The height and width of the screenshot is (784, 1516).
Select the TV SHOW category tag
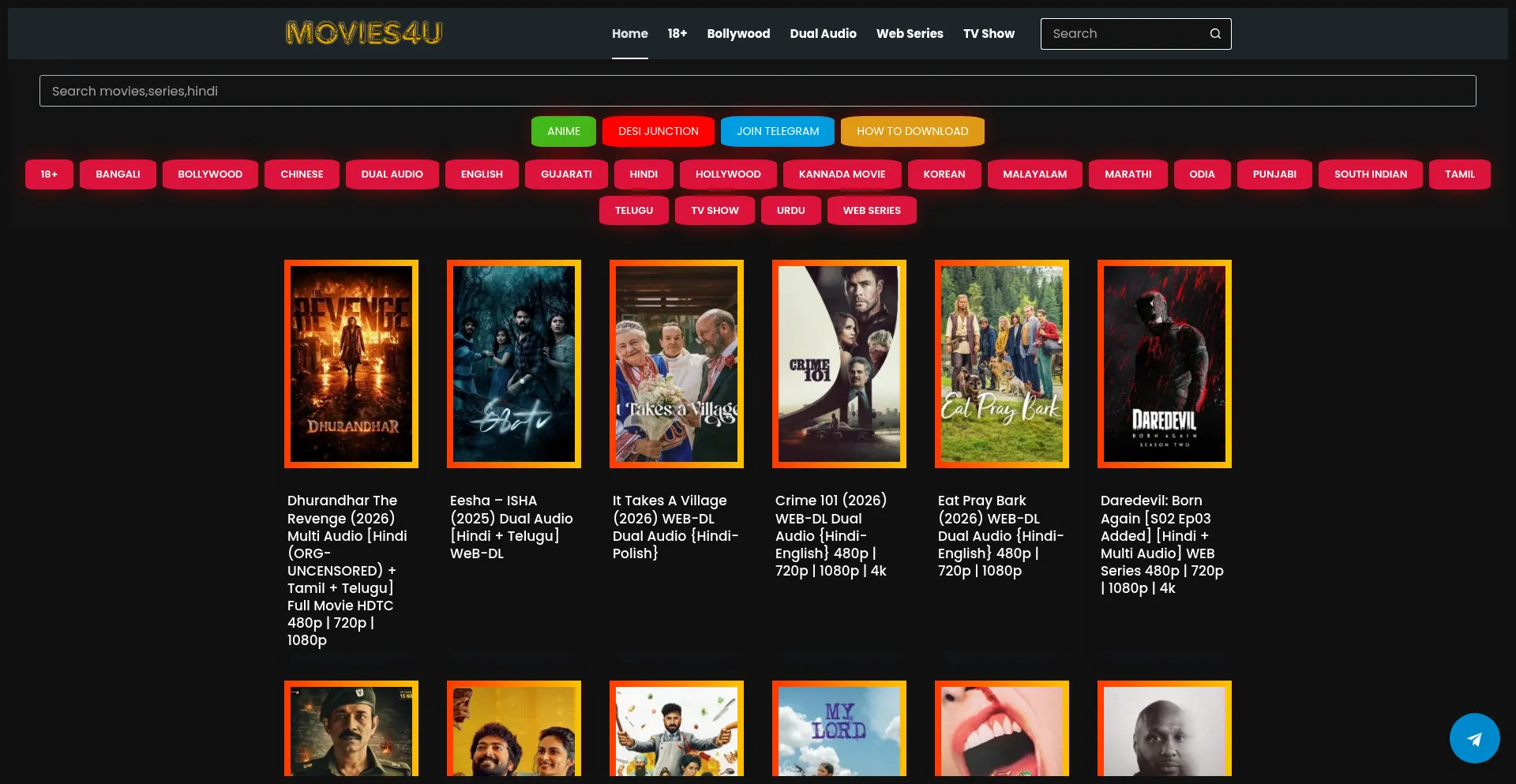coord(715,211)
